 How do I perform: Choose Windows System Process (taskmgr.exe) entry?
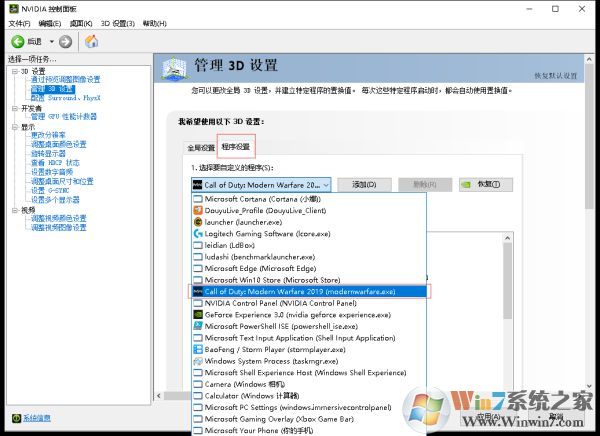tap(309, 361)
